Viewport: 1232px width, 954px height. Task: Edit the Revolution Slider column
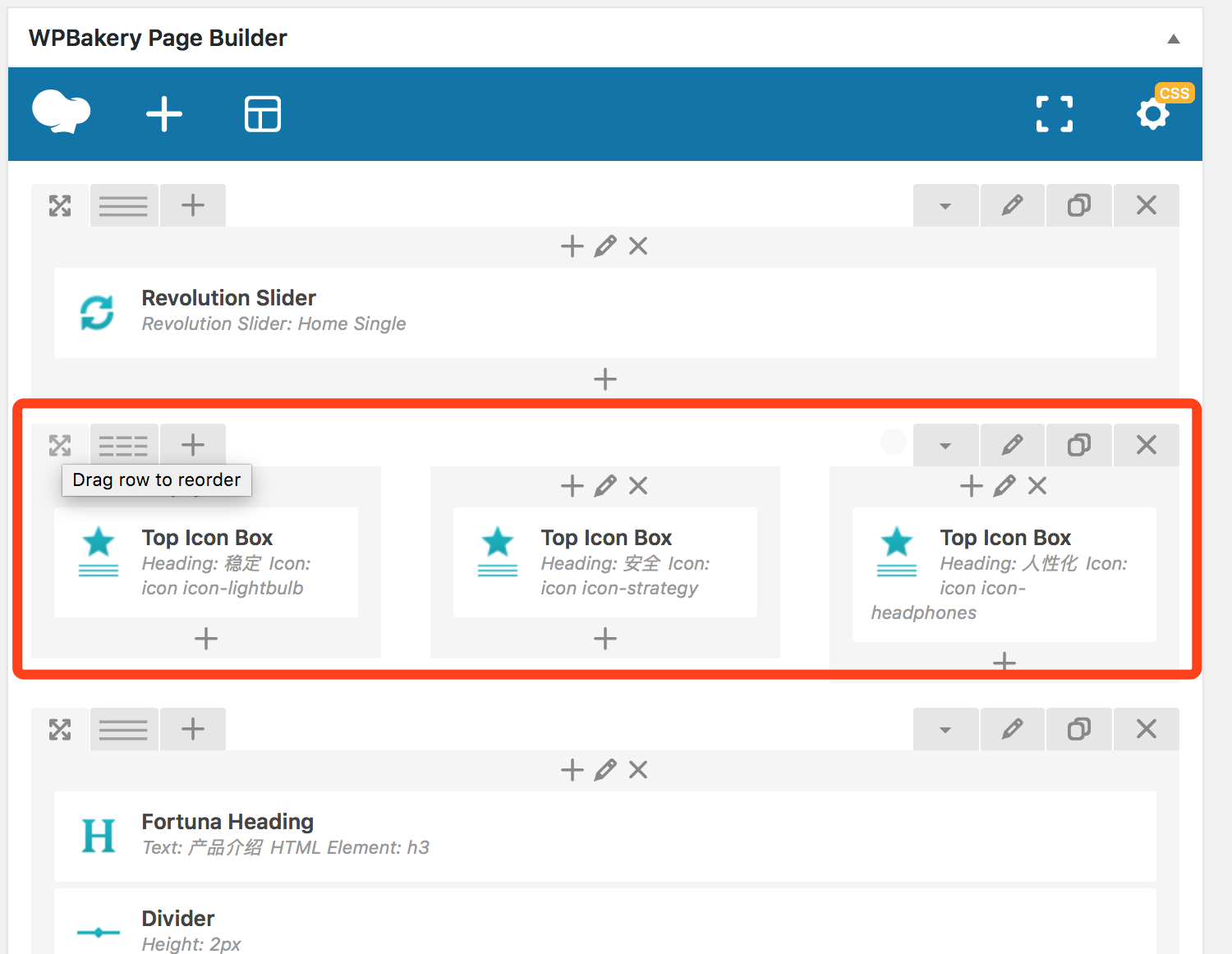tap(605, 245)
